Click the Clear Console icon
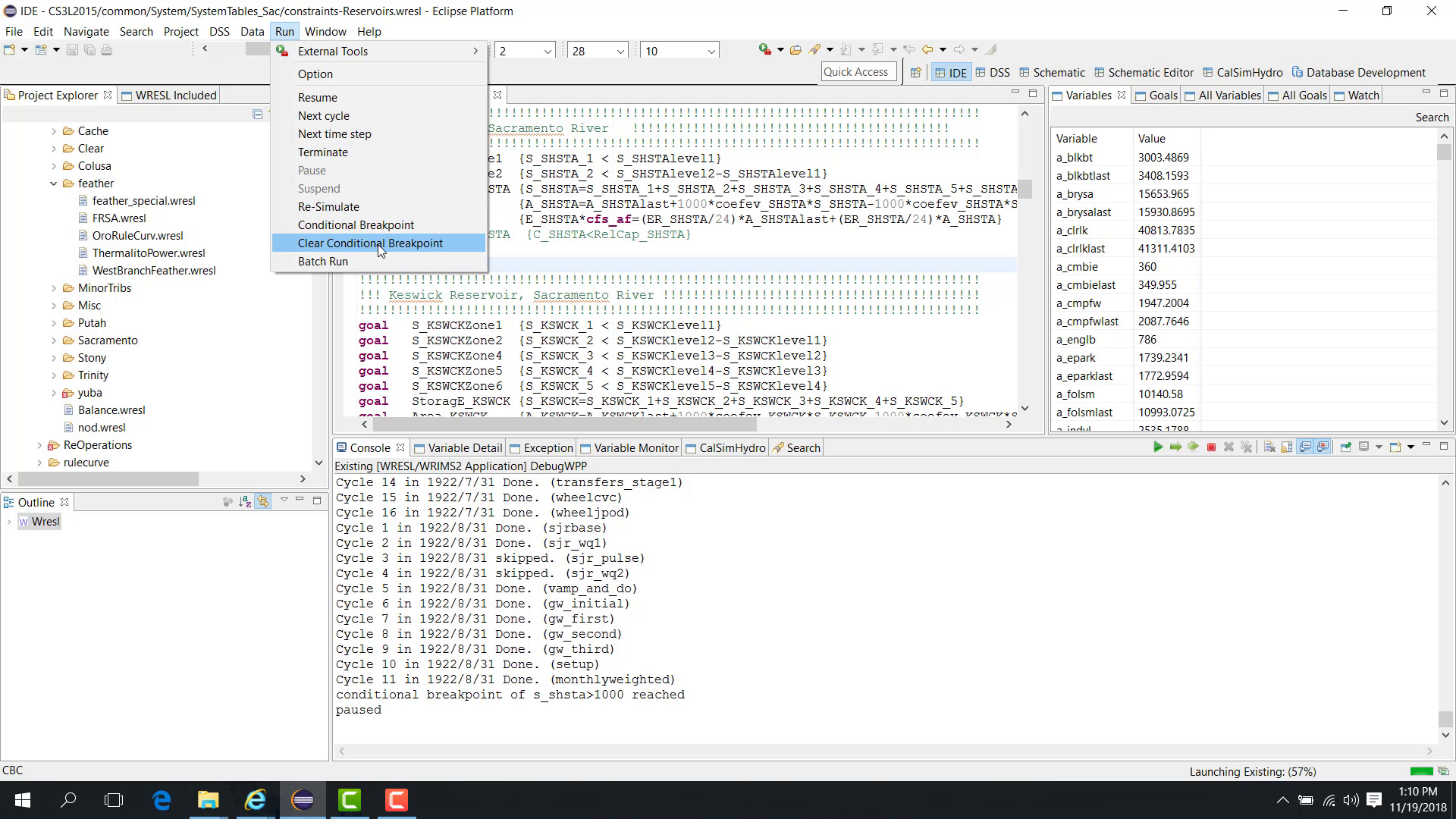Image resolution: width=1456 pixels, height=819 pixels. [x=1269, y=447]
